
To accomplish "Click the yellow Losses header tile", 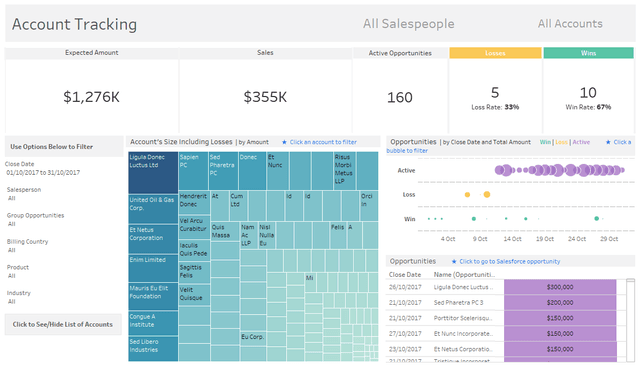I will [x=495, y=53].
